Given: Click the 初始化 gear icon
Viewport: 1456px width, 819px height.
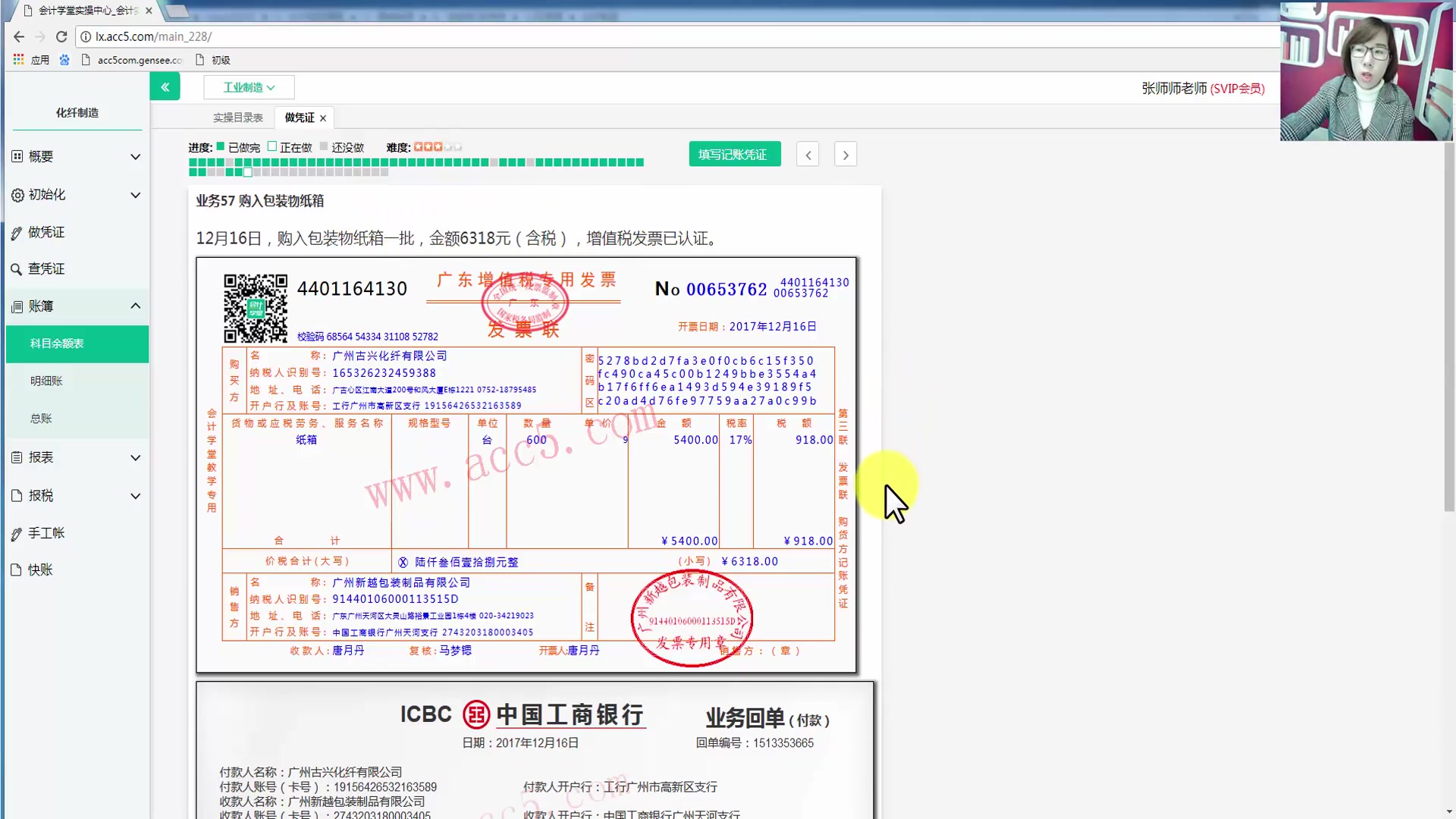Looking at the screenshot, I should coord(17,195).
